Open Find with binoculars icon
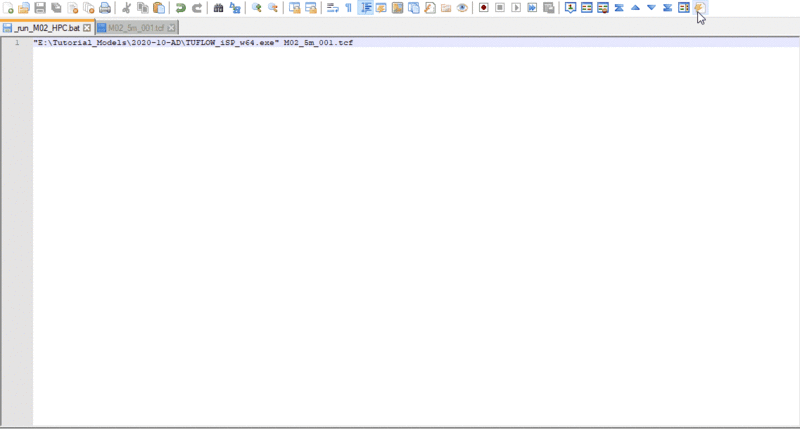The image size is (800, 429). click(219, 8)
